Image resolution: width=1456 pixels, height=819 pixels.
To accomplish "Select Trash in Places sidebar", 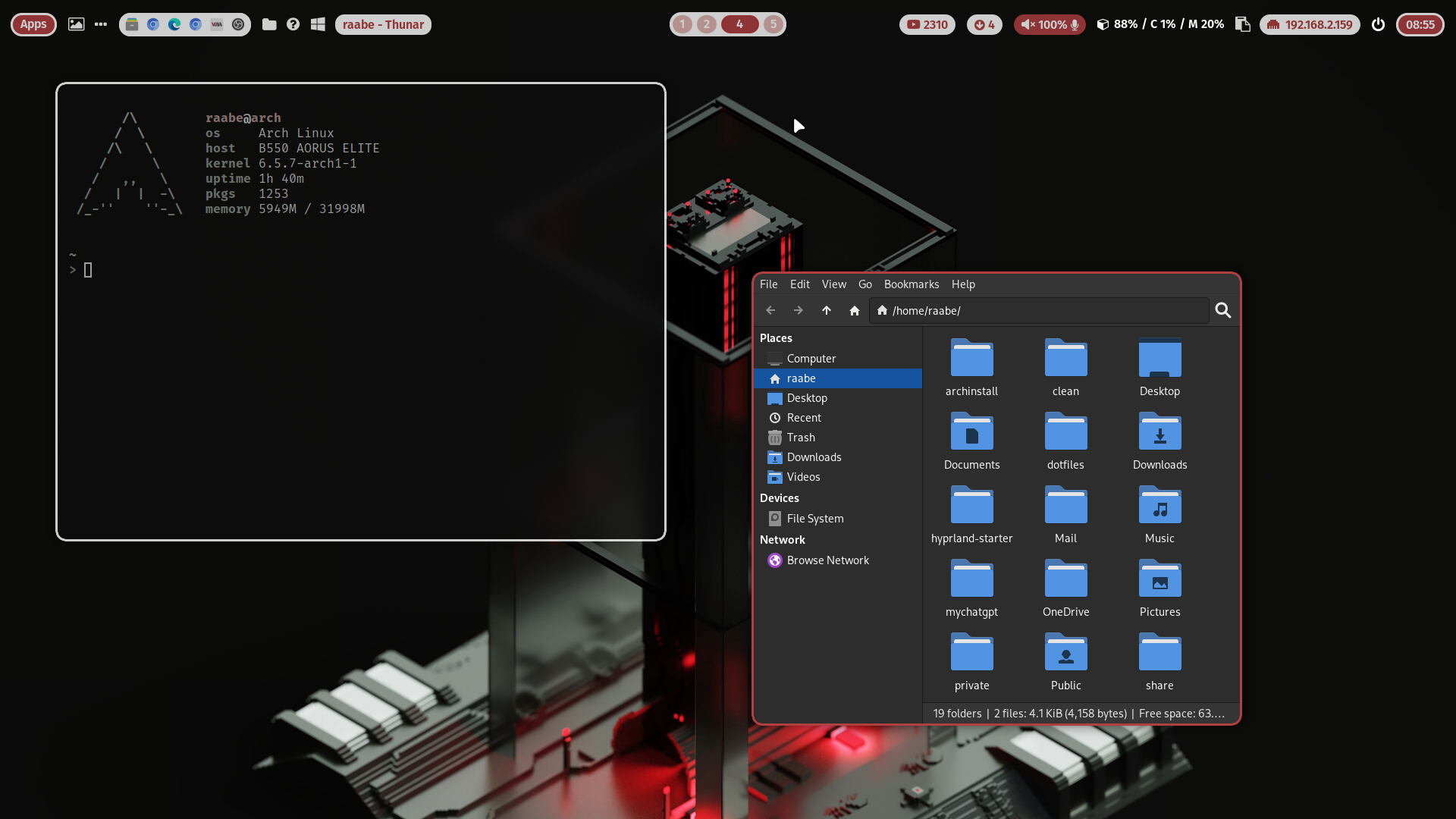I will [x=801, y=438].
